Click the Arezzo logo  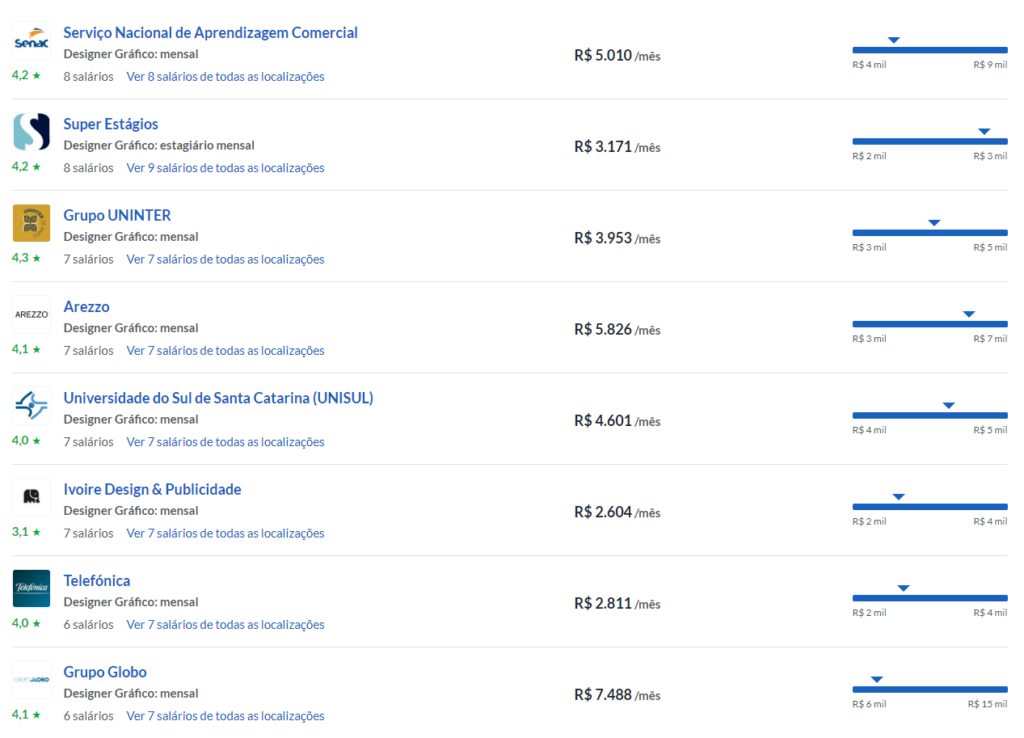(31, 315)
